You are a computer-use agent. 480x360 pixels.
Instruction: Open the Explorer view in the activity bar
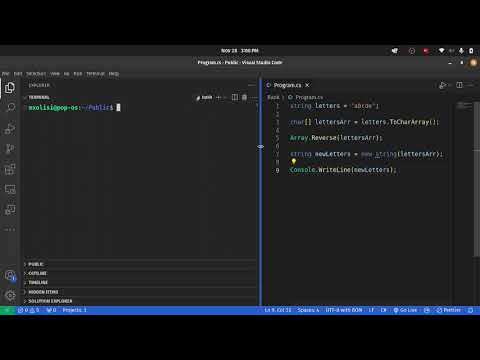(10, 88)
